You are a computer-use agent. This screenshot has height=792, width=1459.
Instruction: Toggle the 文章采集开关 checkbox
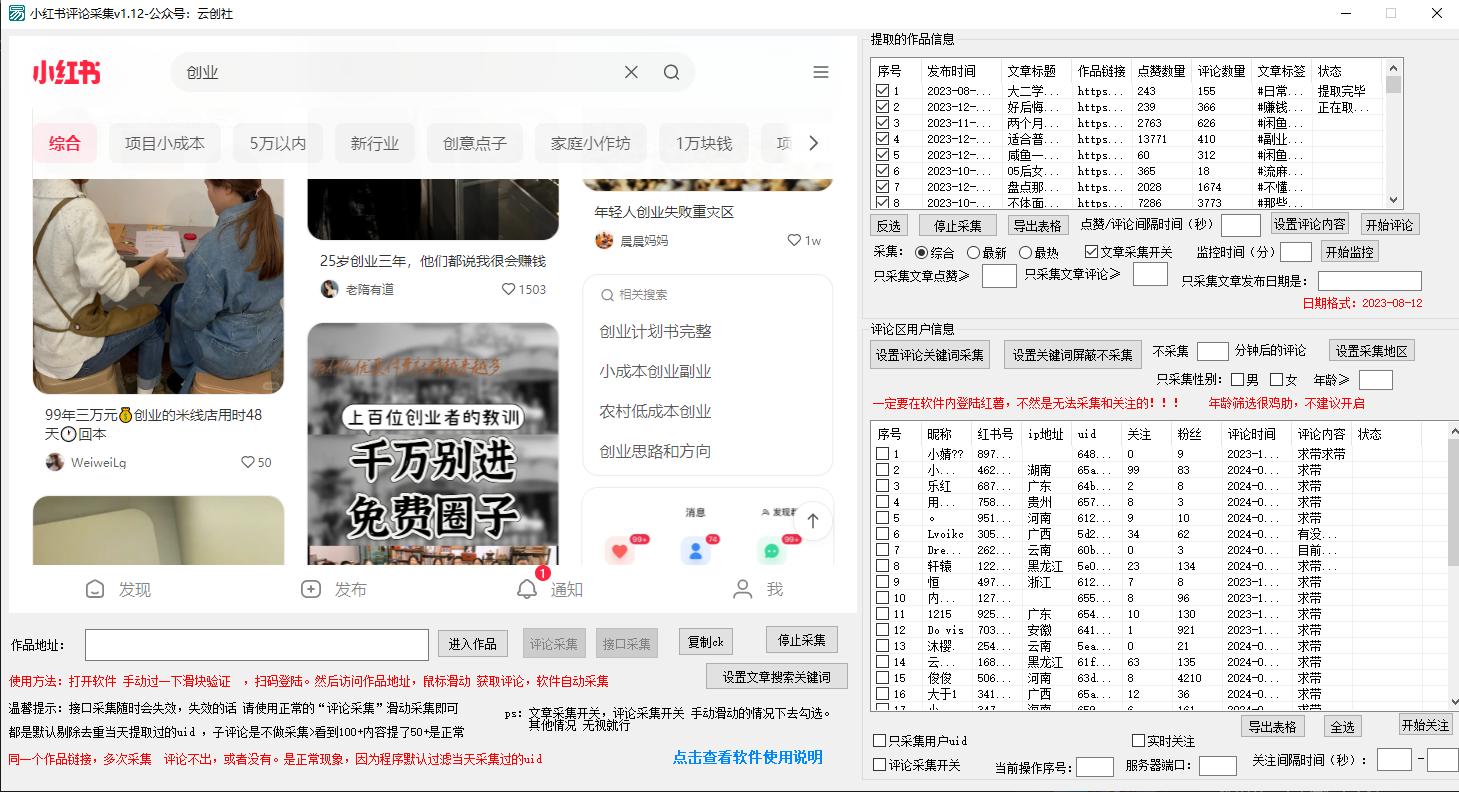point(1092,253)
